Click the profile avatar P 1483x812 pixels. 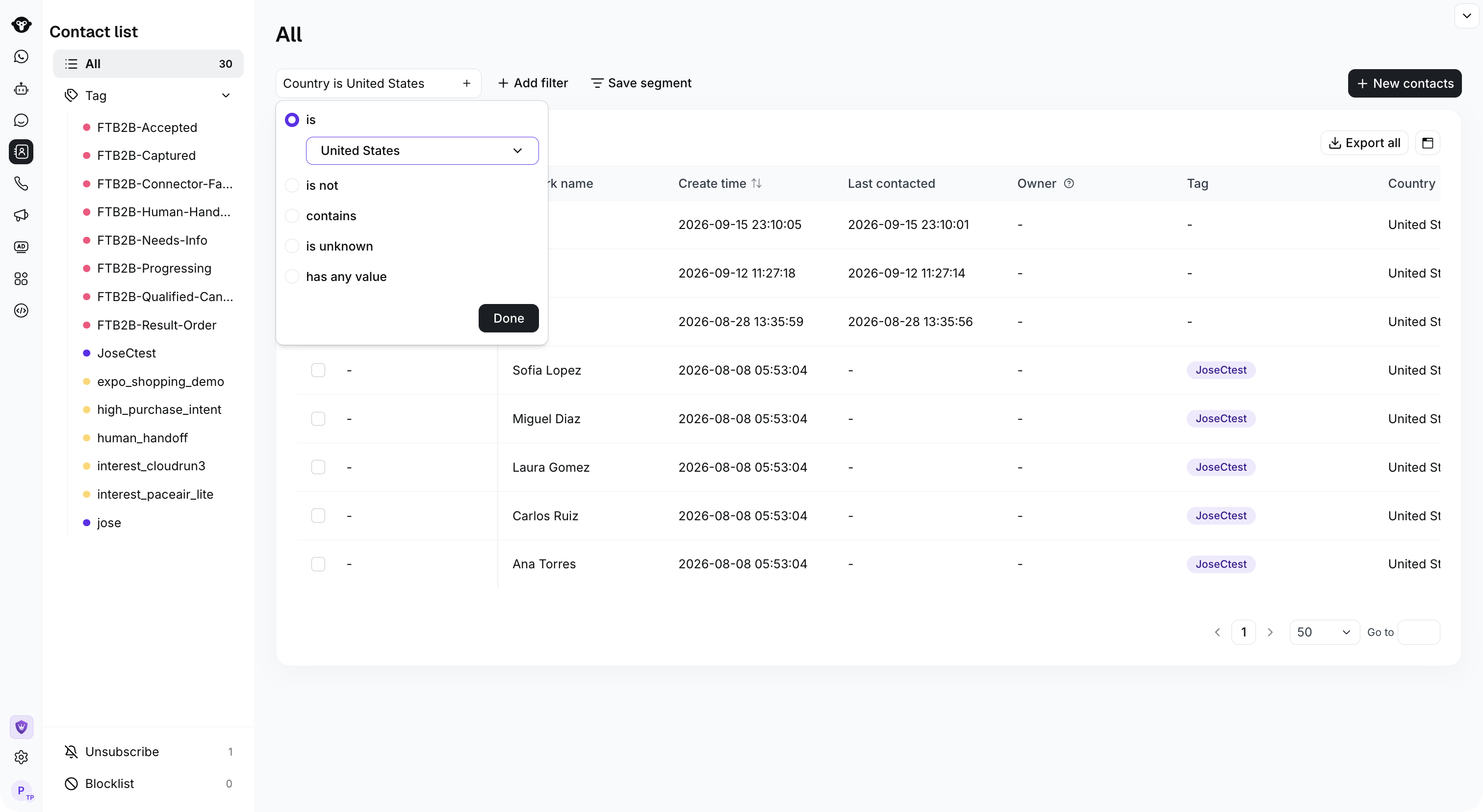tap(21, 790)
